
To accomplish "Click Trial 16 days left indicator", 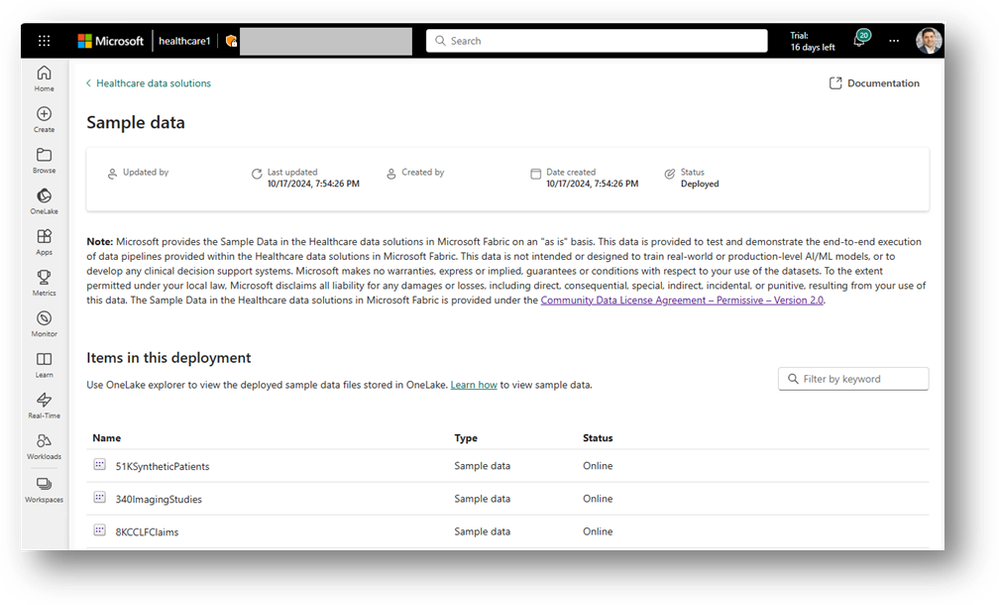I will (x=812, y=41).
